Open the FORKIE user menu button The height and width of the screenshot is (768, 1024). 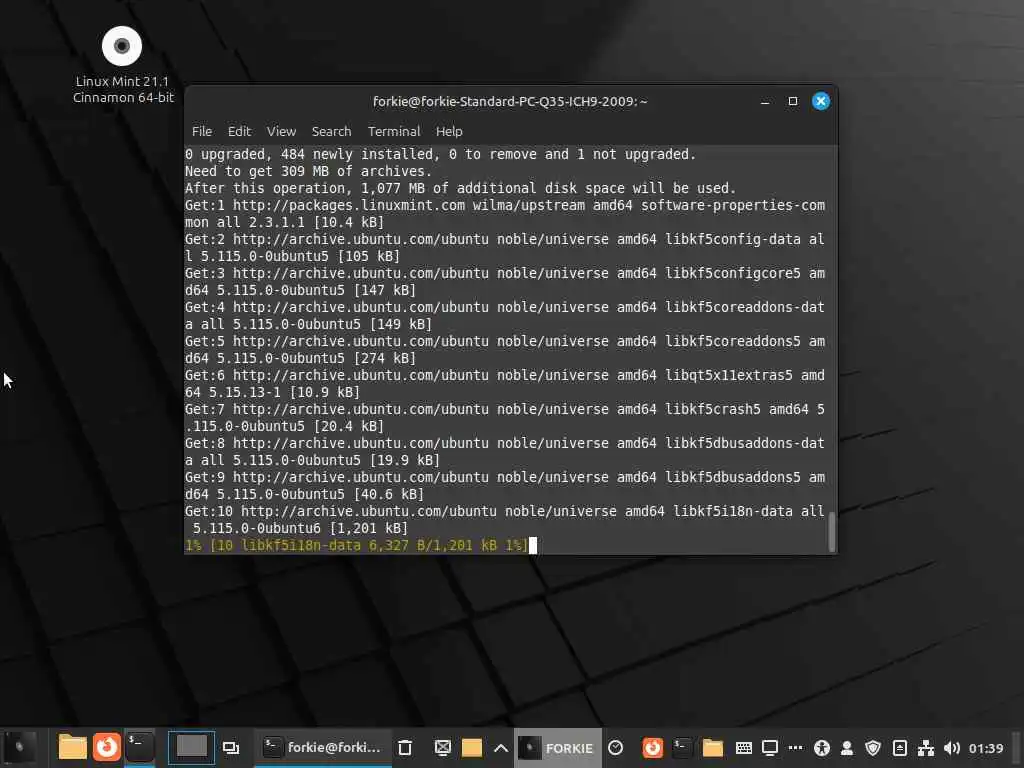(558, 748)
